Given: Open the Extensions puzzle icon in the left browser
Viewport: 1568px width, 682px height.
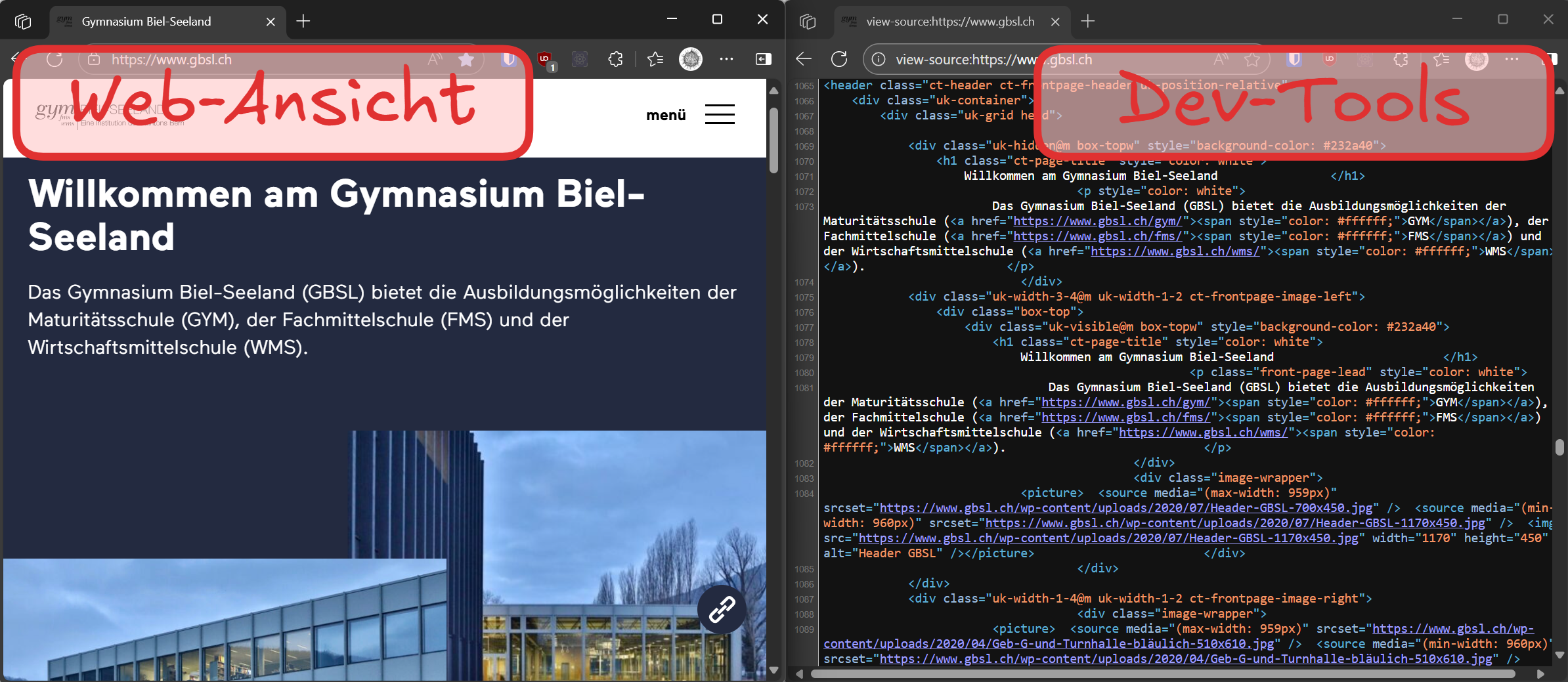Looking at the screenshot, I should 615,60.
